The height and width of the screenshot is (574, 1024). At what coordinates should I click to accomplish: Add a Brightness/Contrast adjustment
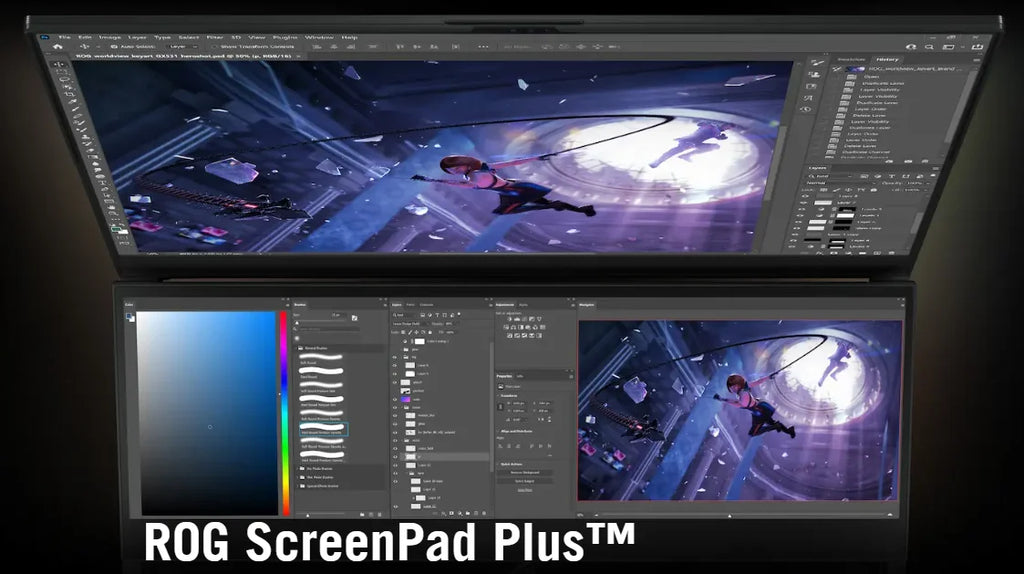509,319
